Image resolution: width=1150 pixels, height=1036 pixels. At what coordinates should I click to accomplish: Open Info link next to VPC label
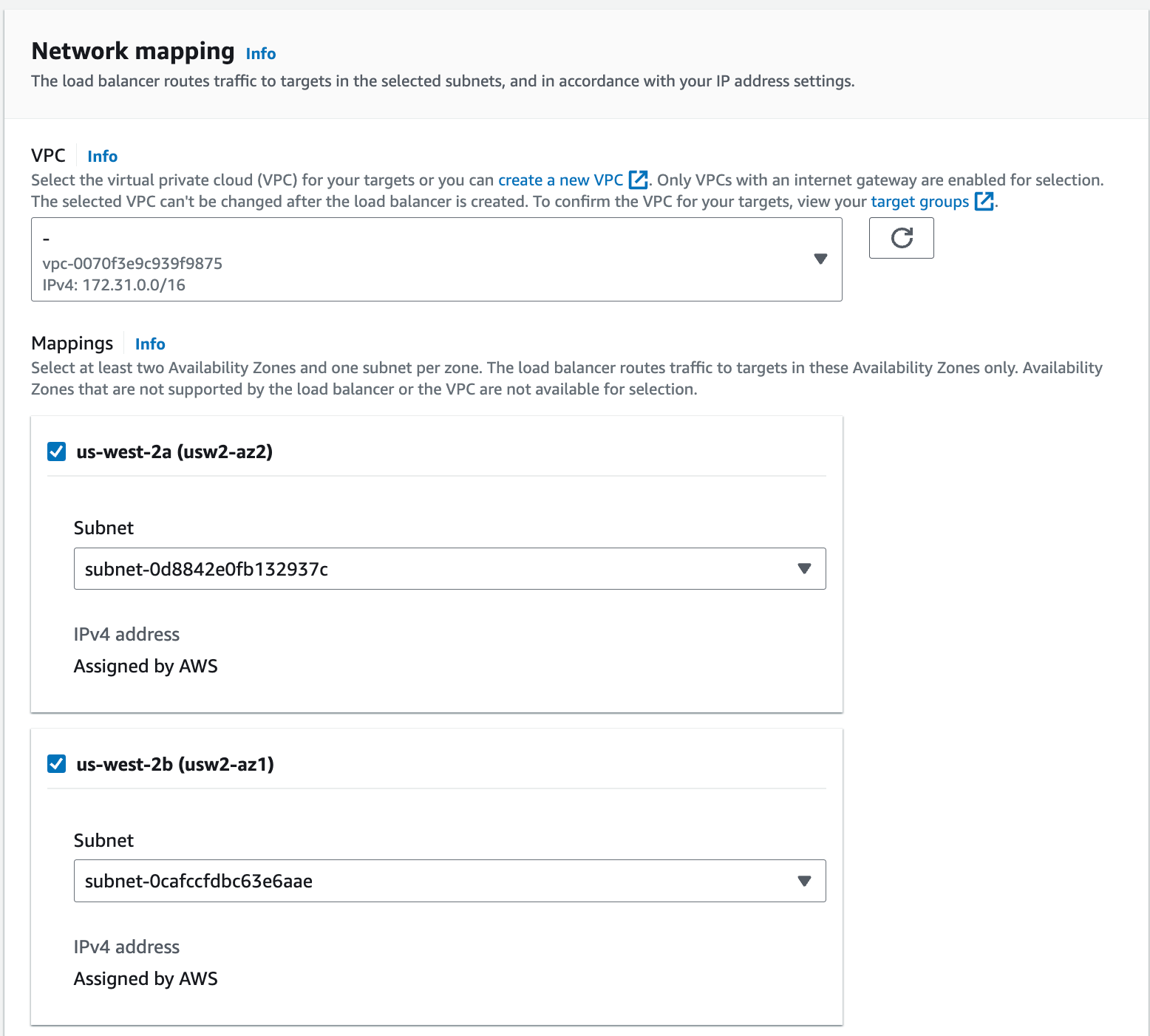(x=102, y=157)
